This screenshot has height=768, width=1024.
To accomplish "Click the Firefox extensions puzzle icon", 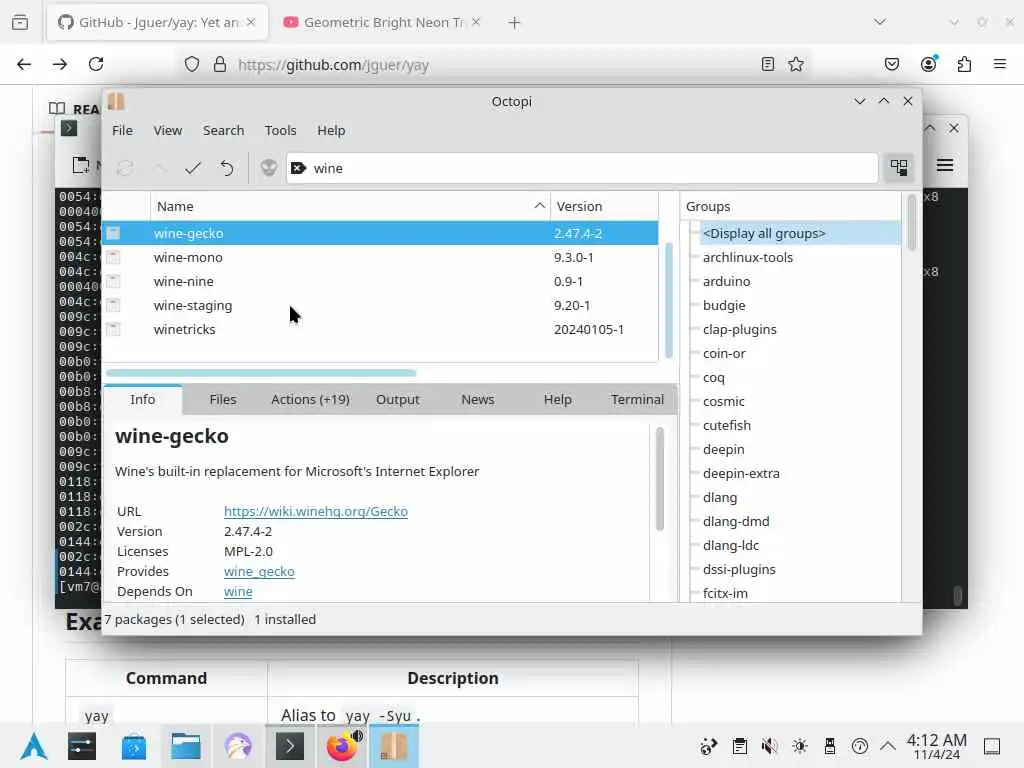I will point(964,64).
